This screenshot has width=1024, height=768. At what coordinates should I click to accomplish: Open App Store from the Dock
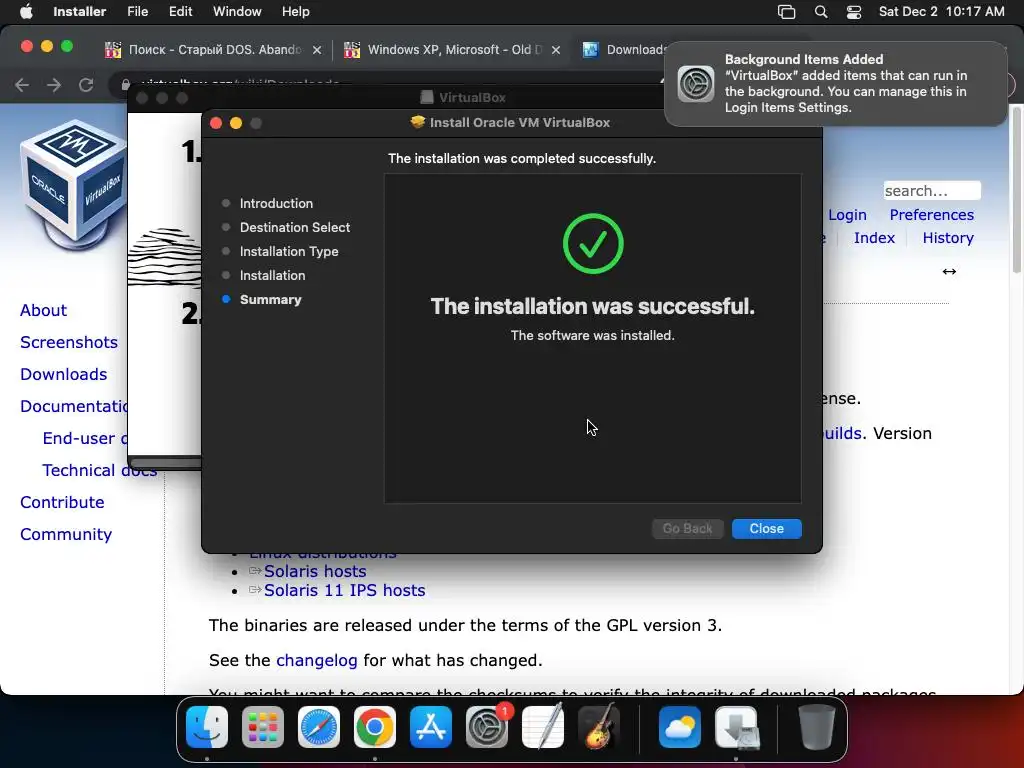coord(430,727)
